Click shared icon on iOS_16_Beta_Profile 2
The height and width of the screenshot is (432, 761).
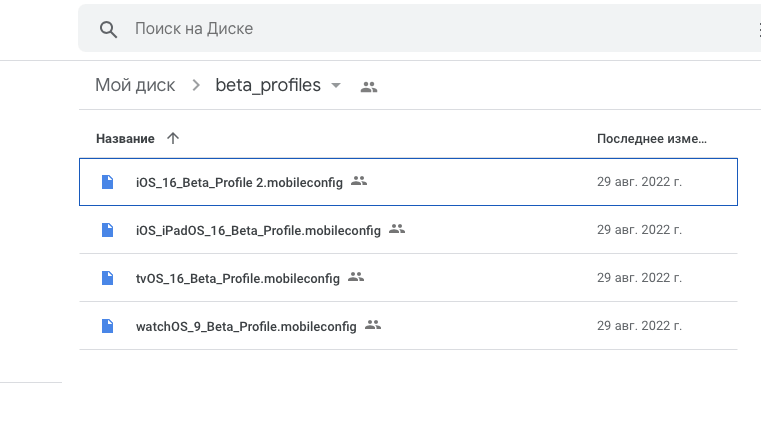coord(360,181)
